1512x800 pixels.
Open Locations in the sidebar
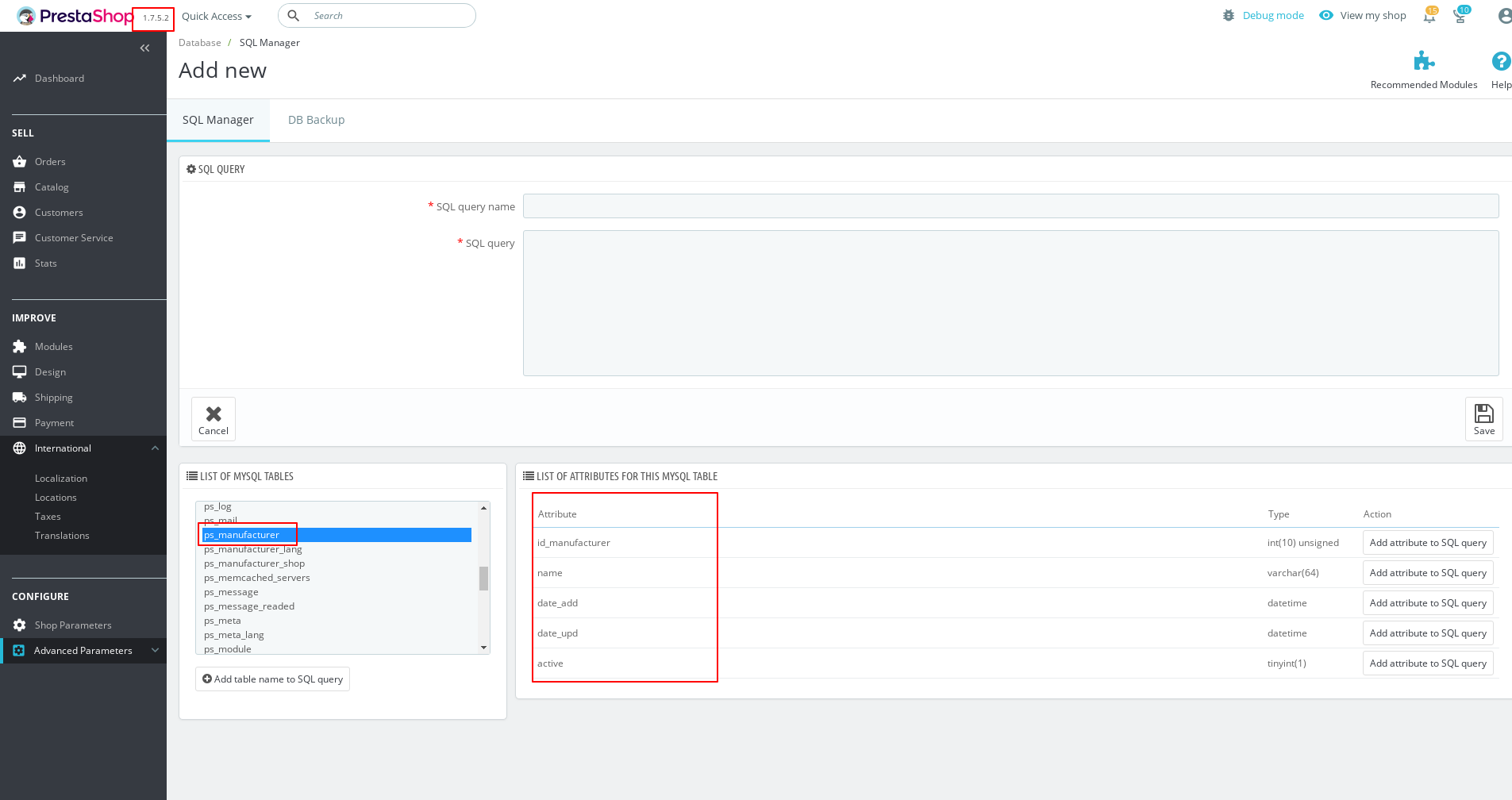click(x=56, y=498)
